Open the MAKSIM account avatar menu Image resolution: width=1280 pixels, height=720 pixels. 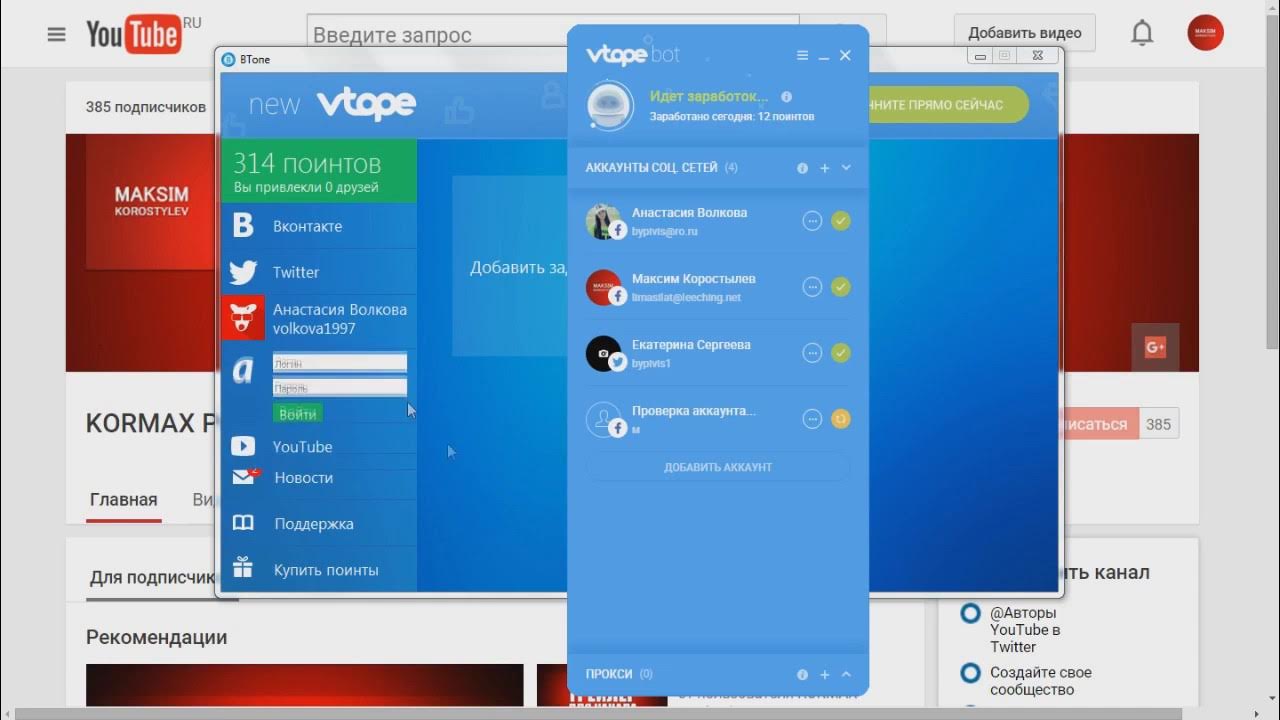1205,33
